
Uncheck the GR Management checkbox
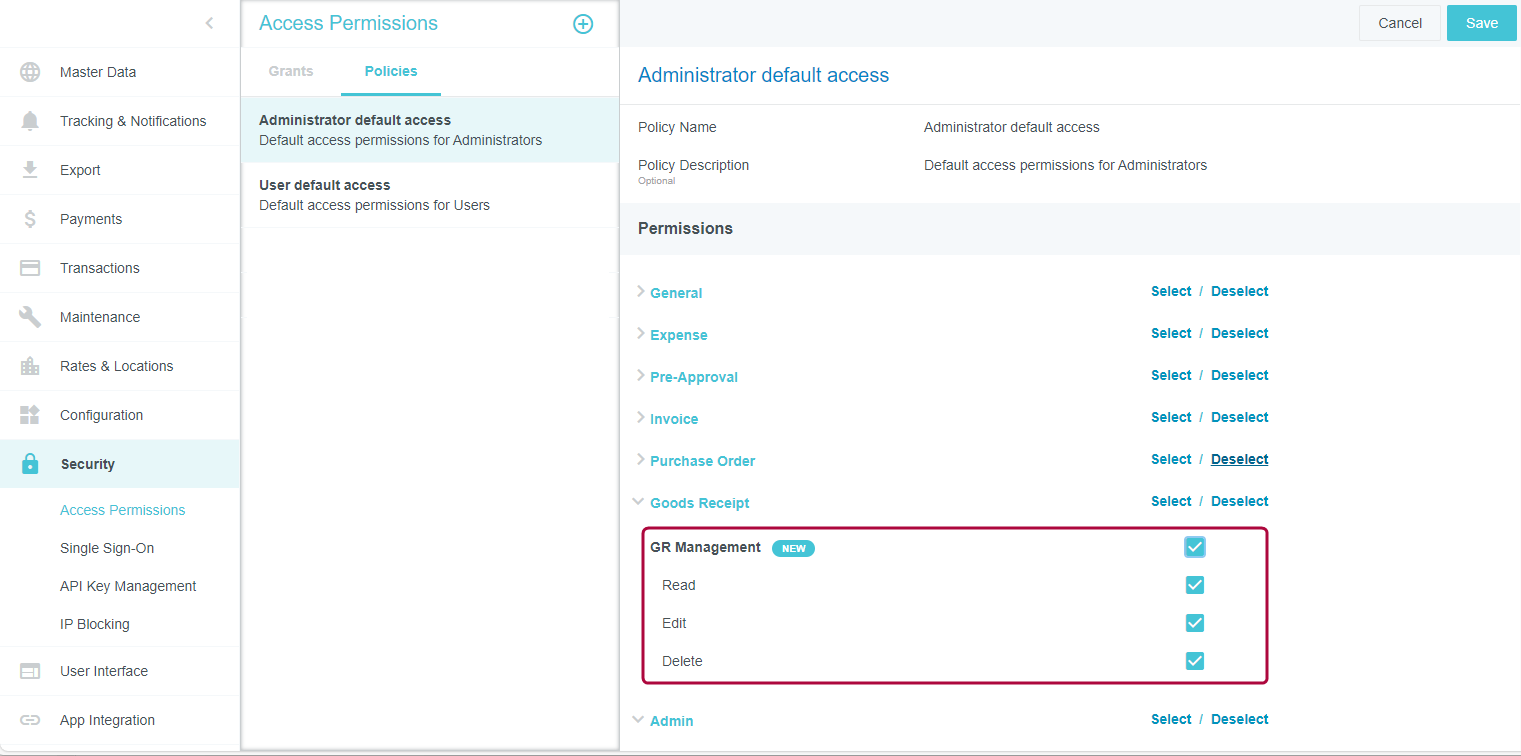[1194, 547]
